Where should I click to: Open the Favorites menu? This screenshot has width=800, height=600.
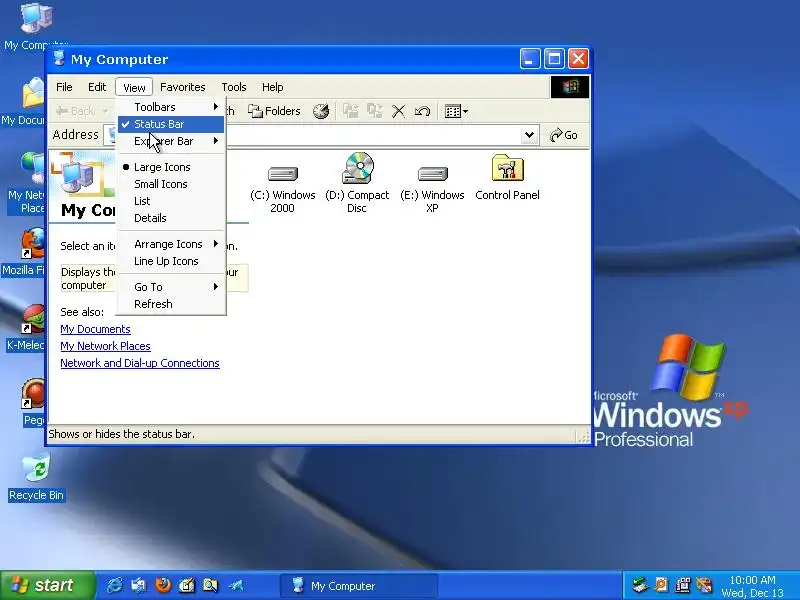point(183,87)
